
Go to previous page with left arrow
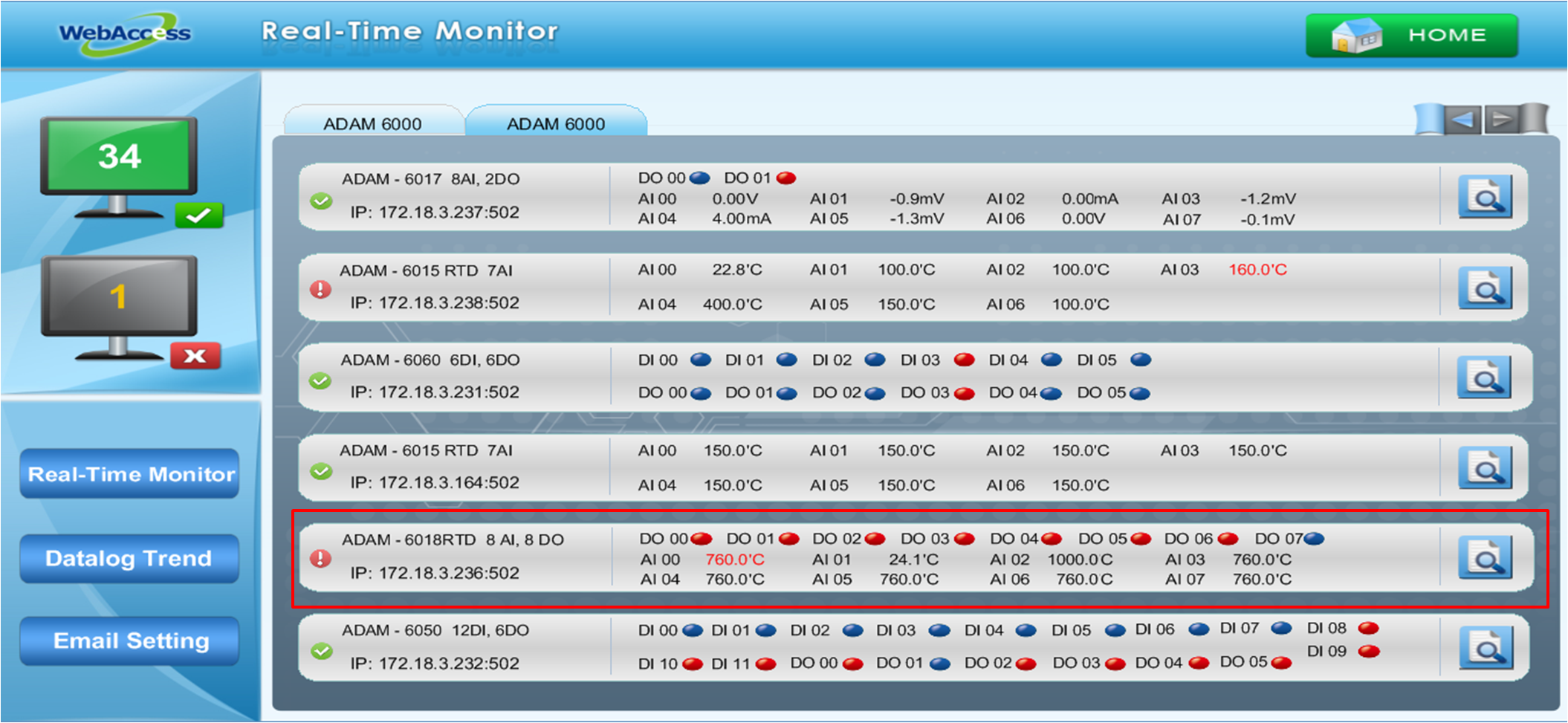[x=1462, y=120]
